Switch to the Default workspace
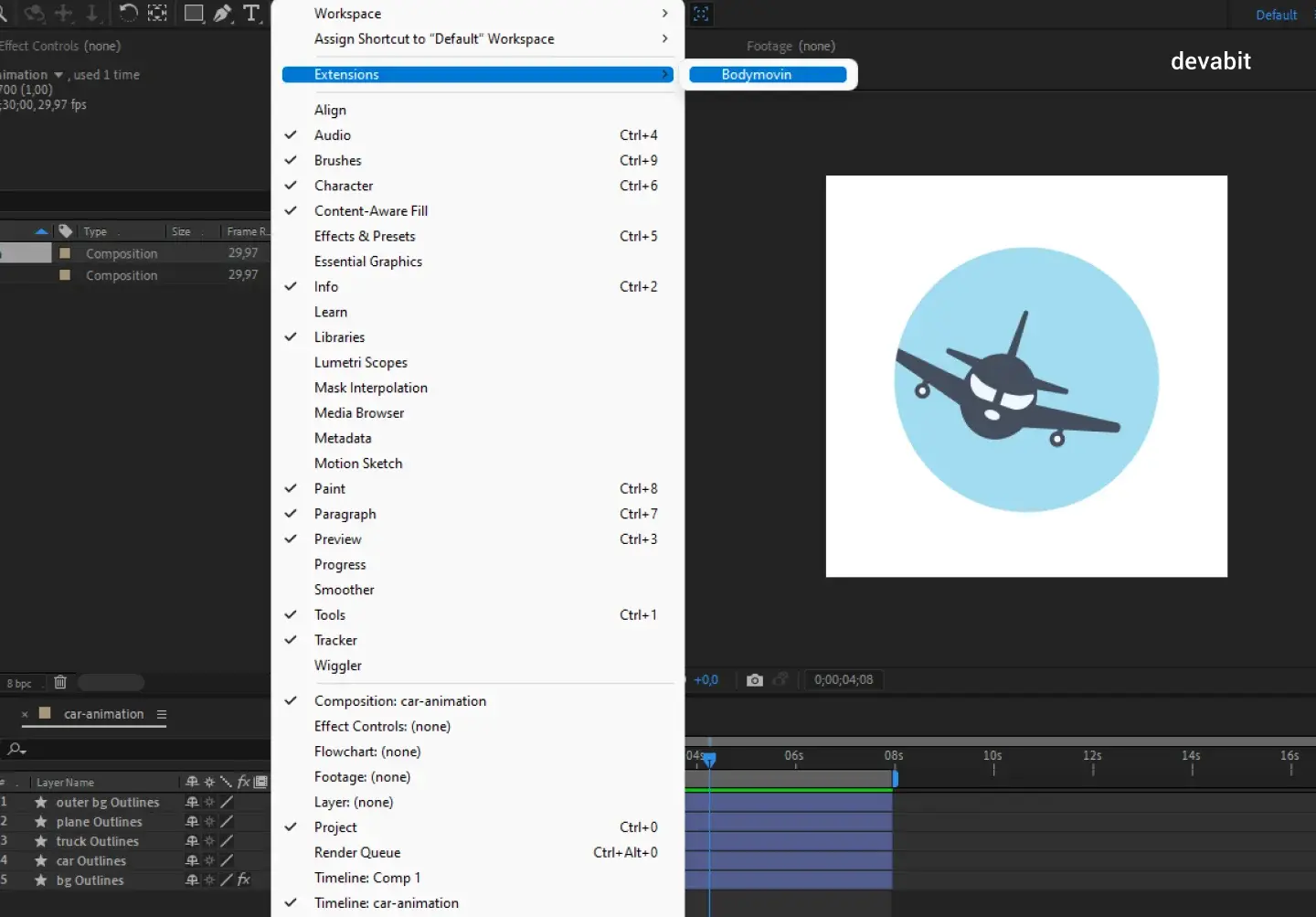This screenshot has width=1316, height=917. coord(1276,15)
